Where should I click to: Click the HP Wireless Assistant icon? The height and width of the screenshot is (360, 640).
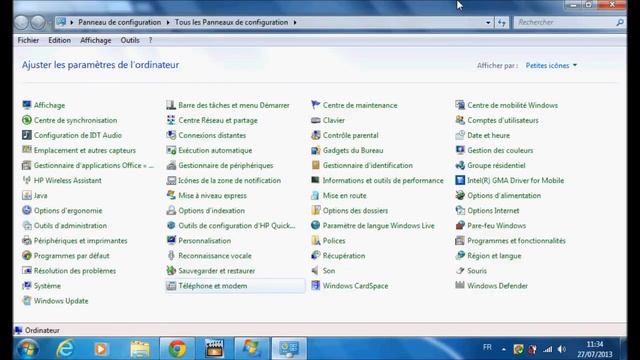click(x=27, y=180)
